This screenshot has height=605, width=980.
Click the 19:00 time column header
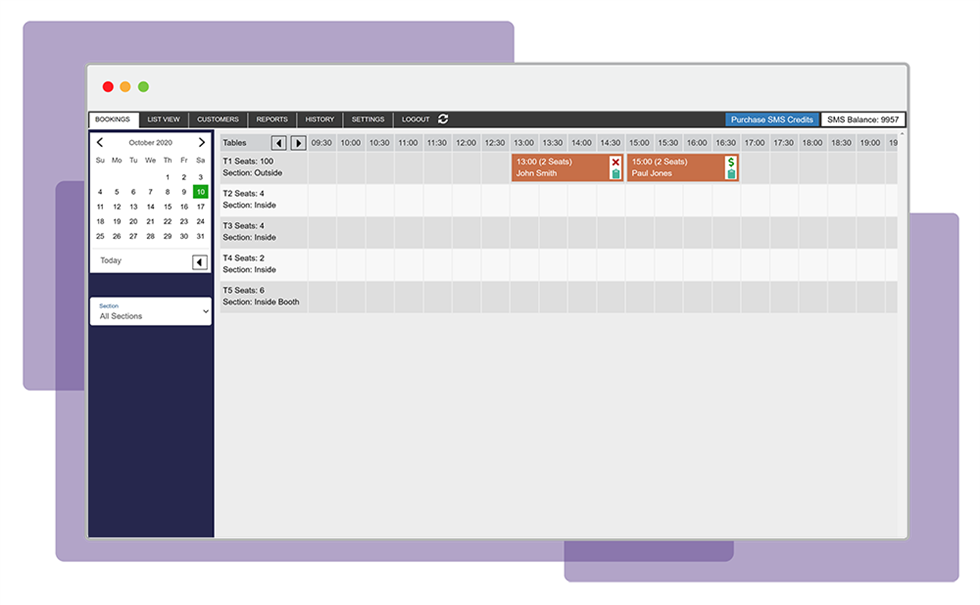(x=870, y=143)
